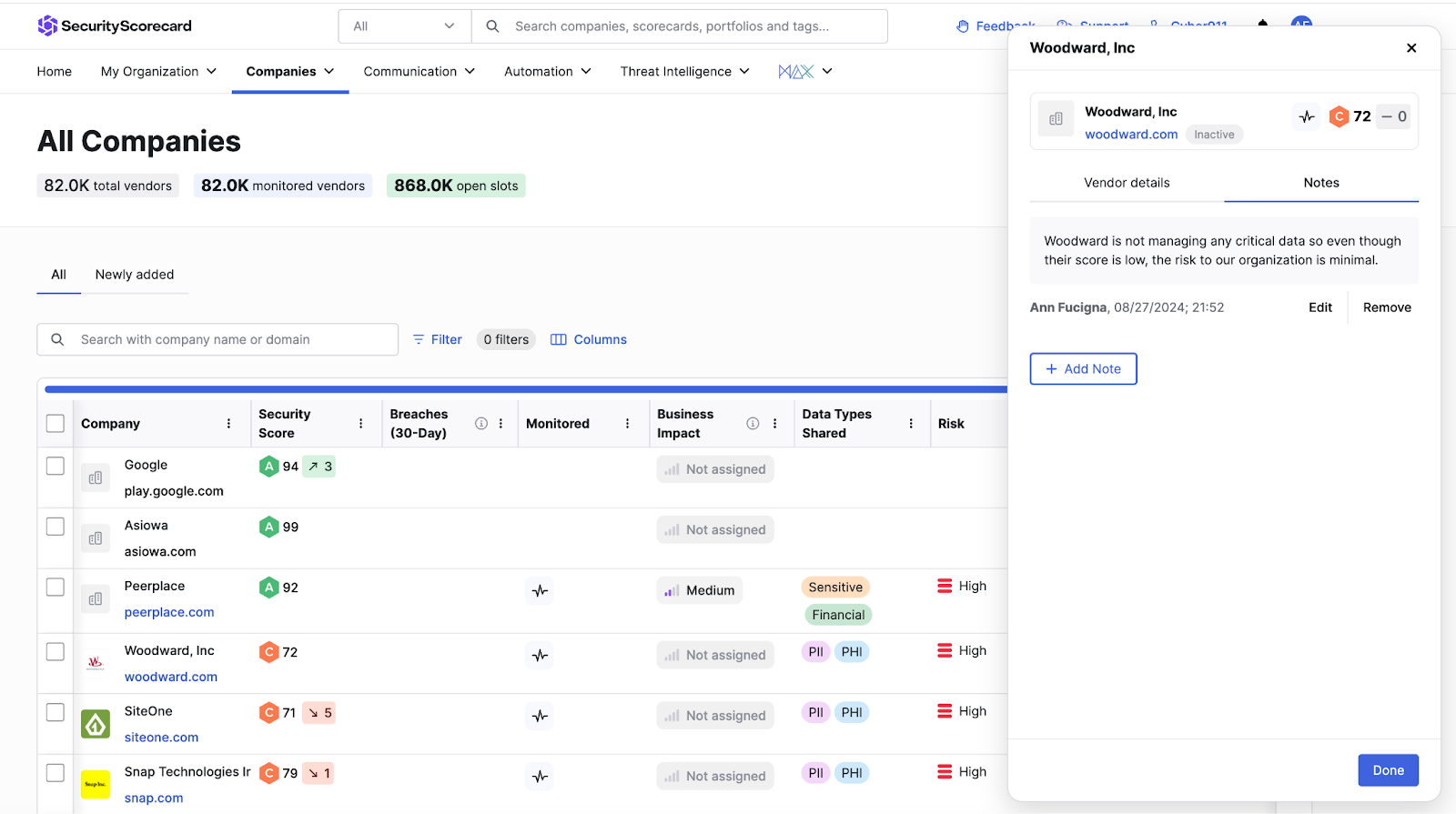The image size is (1456, 814).
Task: Open the All search scope dropdown
Action: pos(405,26)
